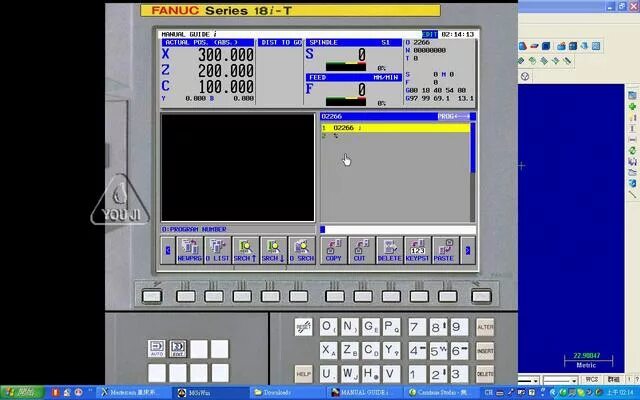Switch to EDIT mode on operator panel

coord(178,349)
